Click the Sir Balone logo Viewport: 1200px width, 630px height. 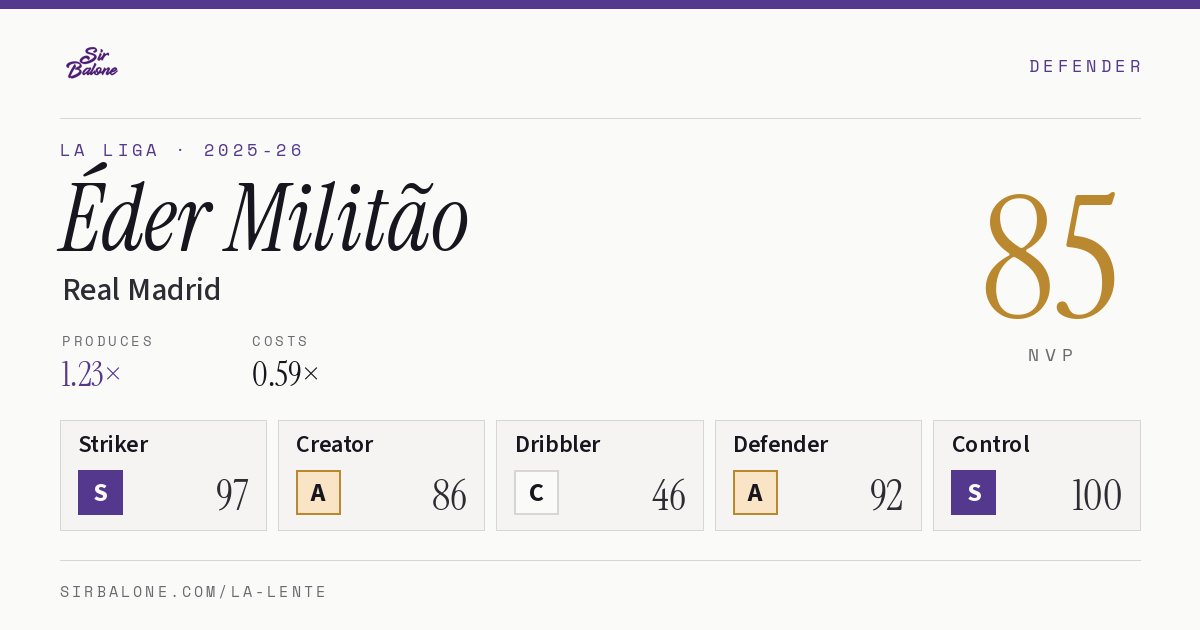tap(92, 62)
